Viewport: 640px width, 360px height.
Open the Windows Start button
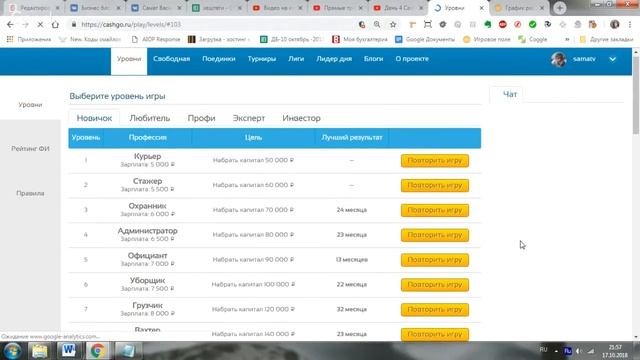click(x=12, y=351)
